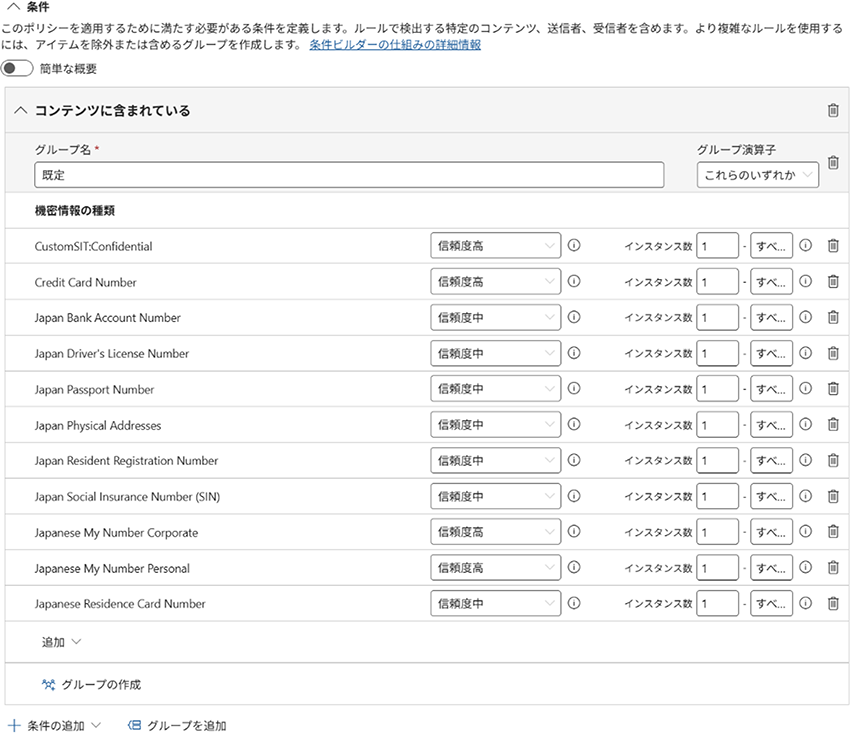Collapse the コンテンツに含まれている panel
The width and height of the screenshot is (850, 733).
tap(20, 111)
